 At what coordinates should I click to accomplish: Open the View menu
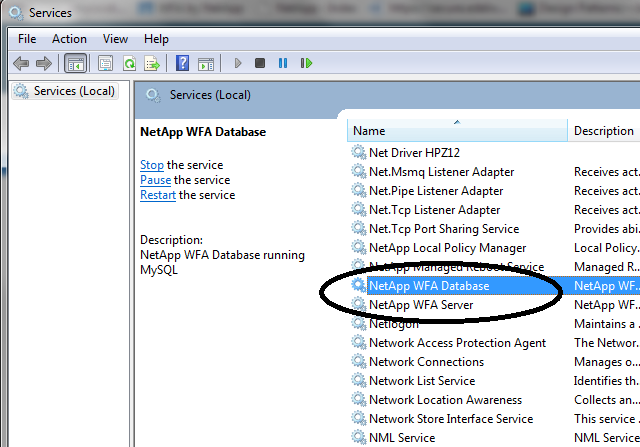[116, 39]
